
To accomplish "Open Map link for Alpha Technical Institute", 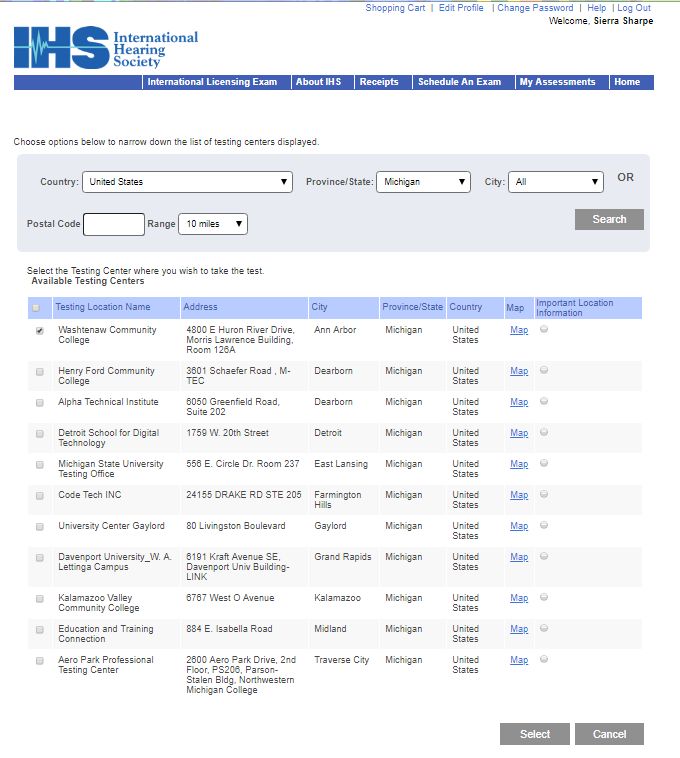I will pyautogui.click(x=519, y=402).
